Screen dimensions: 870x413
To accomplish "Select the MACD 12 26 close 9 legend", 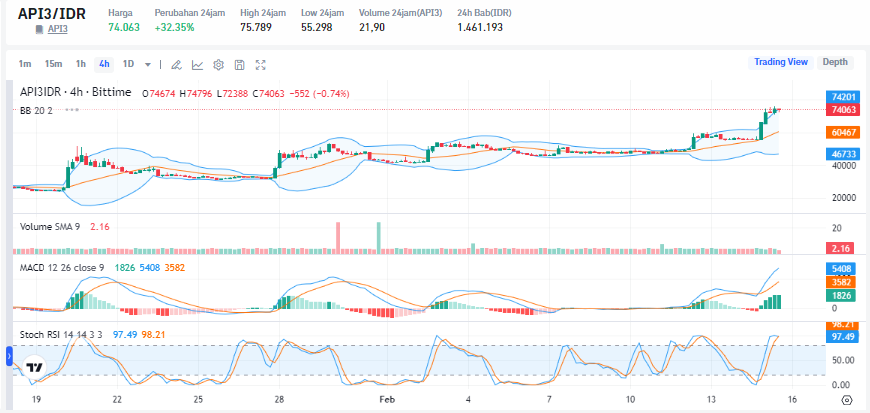I will click(x=62, y=268).
